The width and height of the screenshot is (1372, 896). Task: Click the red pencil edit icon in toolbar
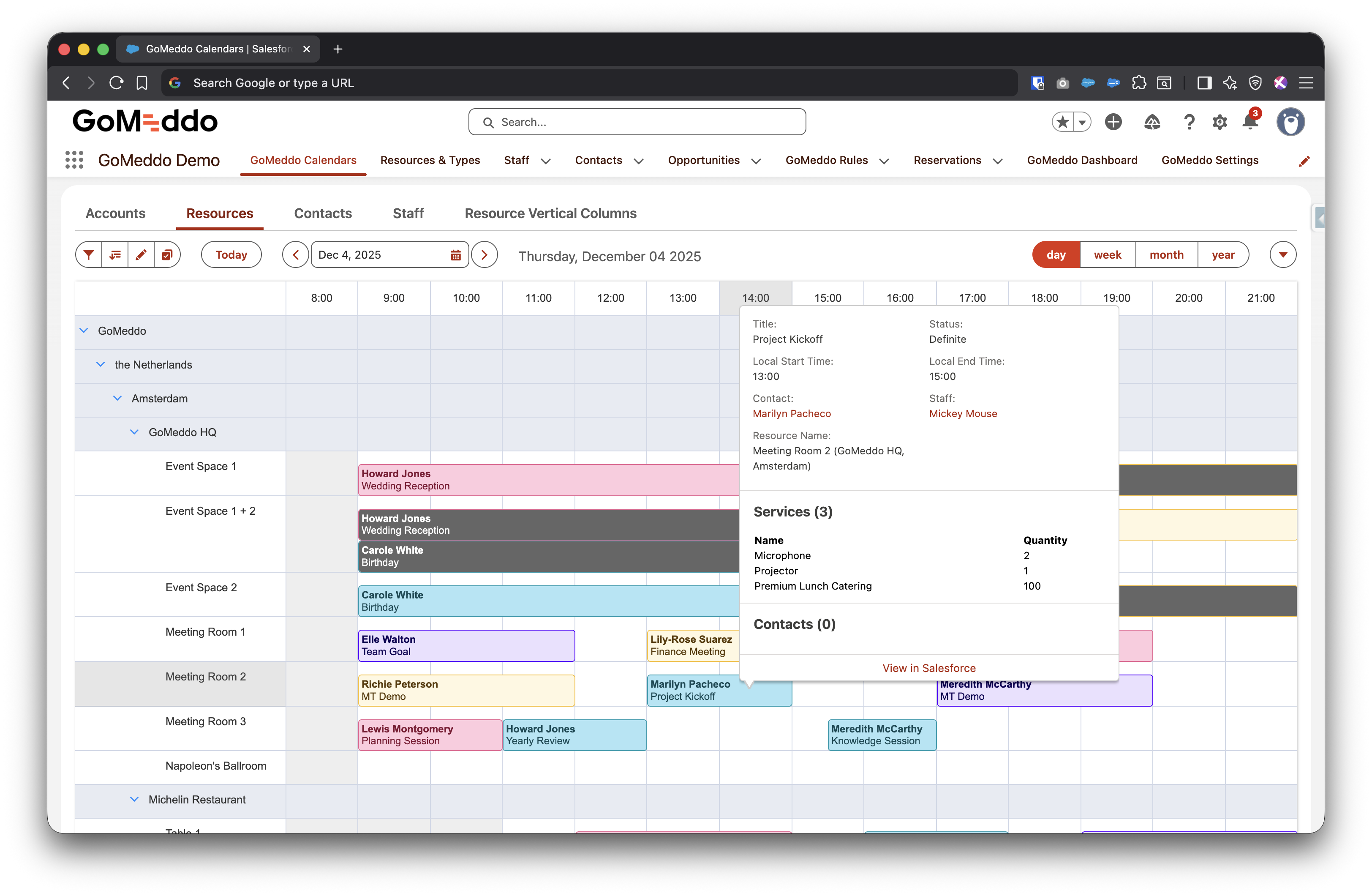click(141, 254)
